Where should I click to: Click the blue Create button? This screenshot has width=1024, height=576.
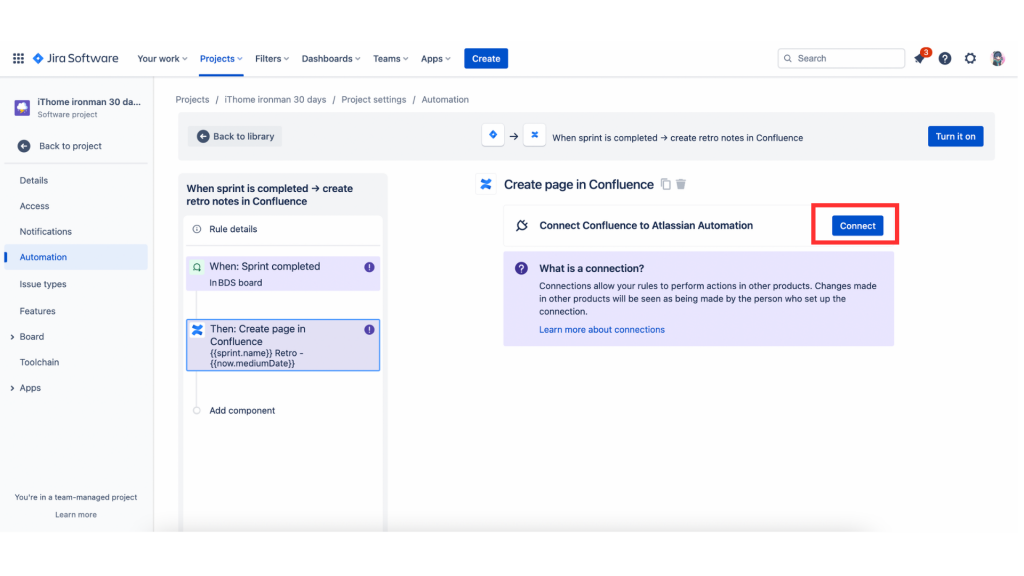[486, 59]
